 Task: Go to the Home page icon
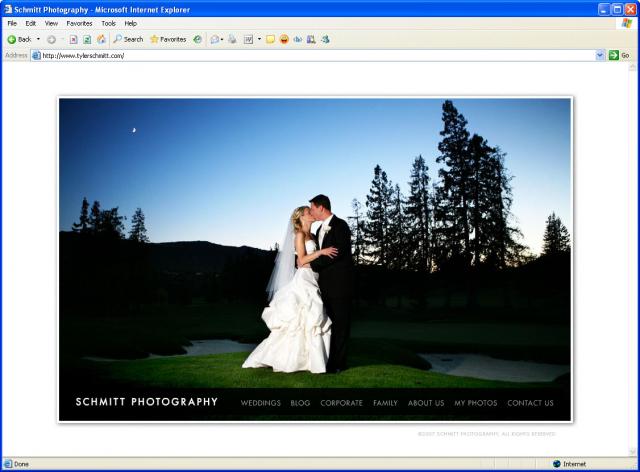coord(101,39)
